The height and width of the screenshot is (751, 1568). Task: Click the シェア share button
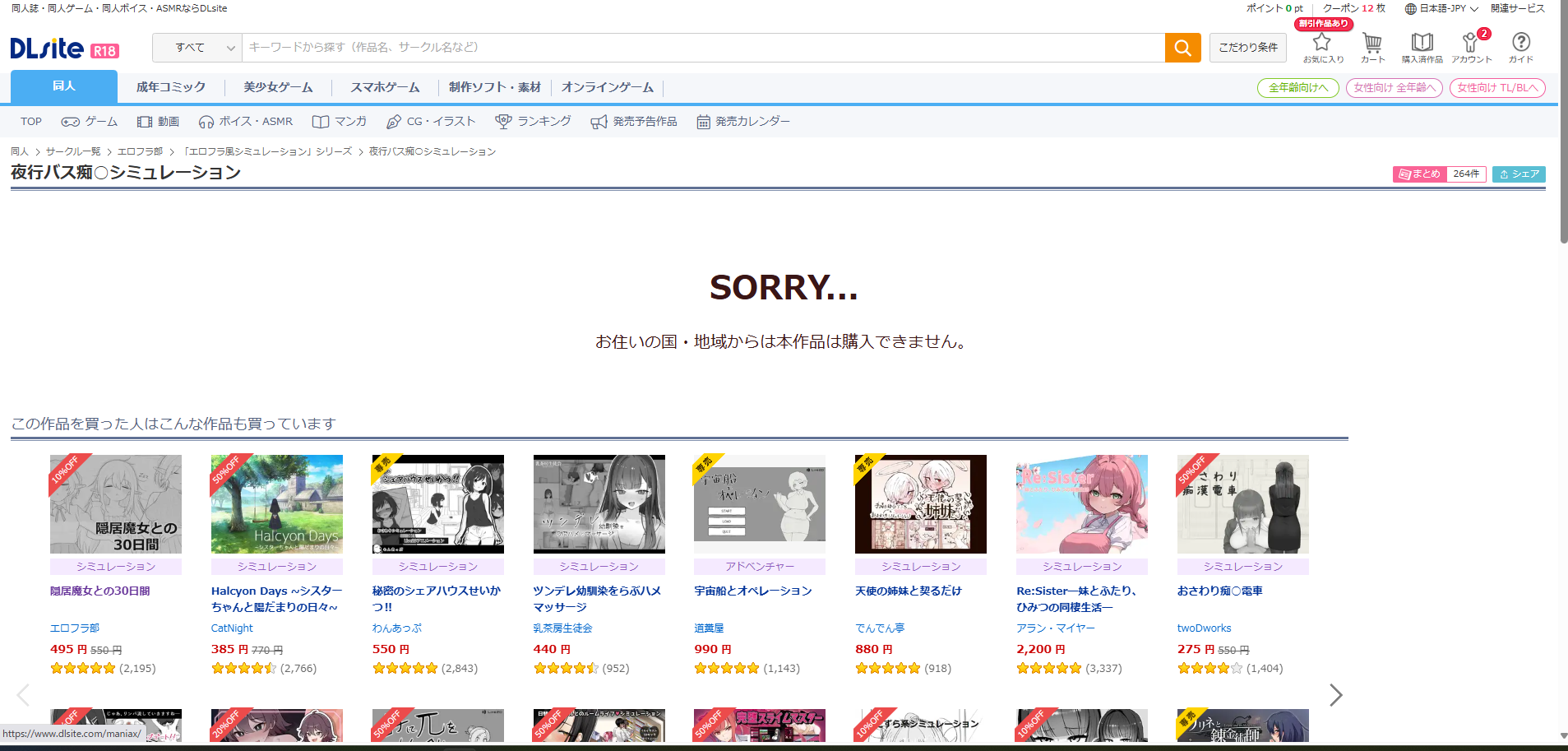click(1519, 174)
